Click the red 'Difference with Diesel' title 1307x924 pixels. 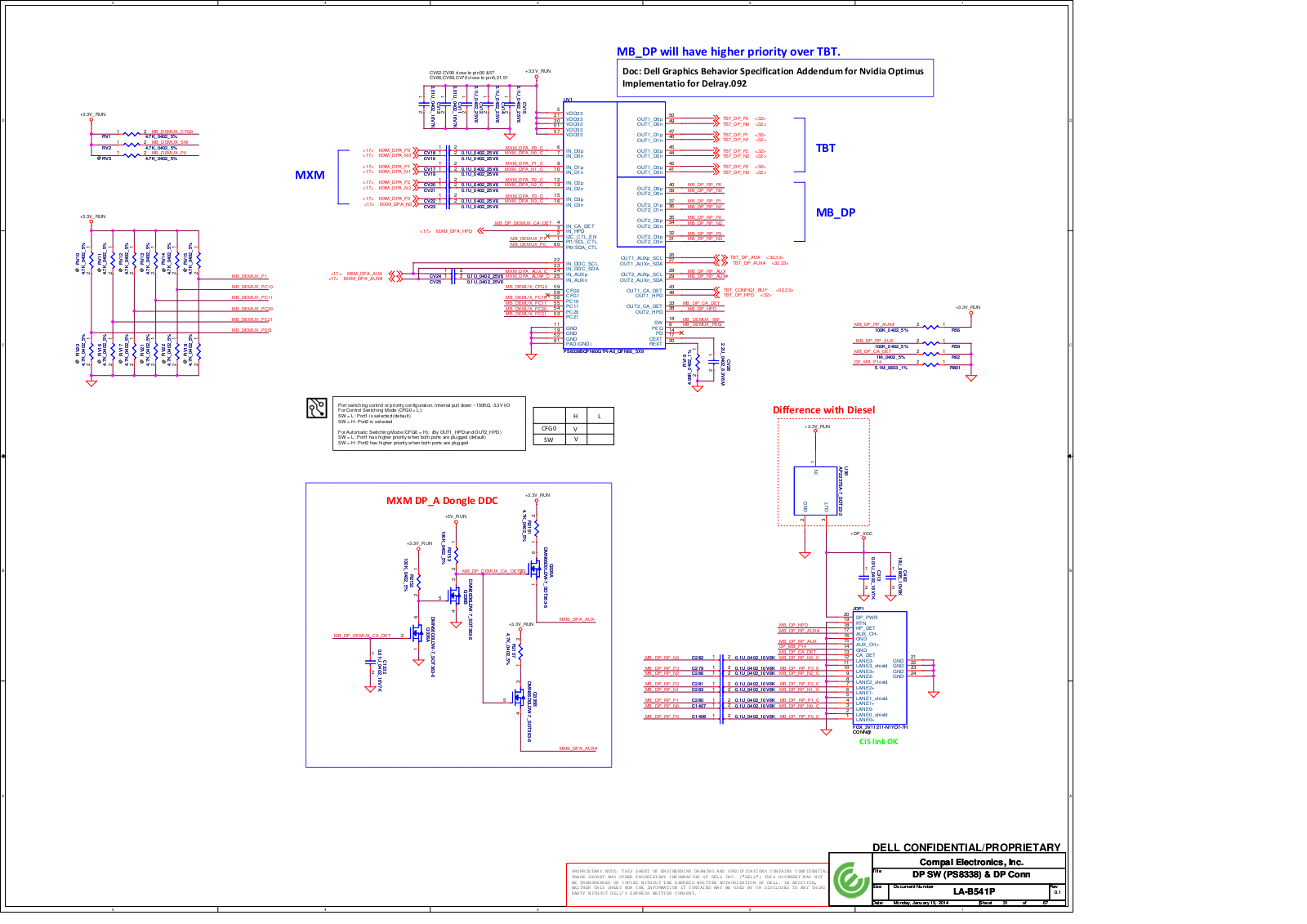pos(823,410)
